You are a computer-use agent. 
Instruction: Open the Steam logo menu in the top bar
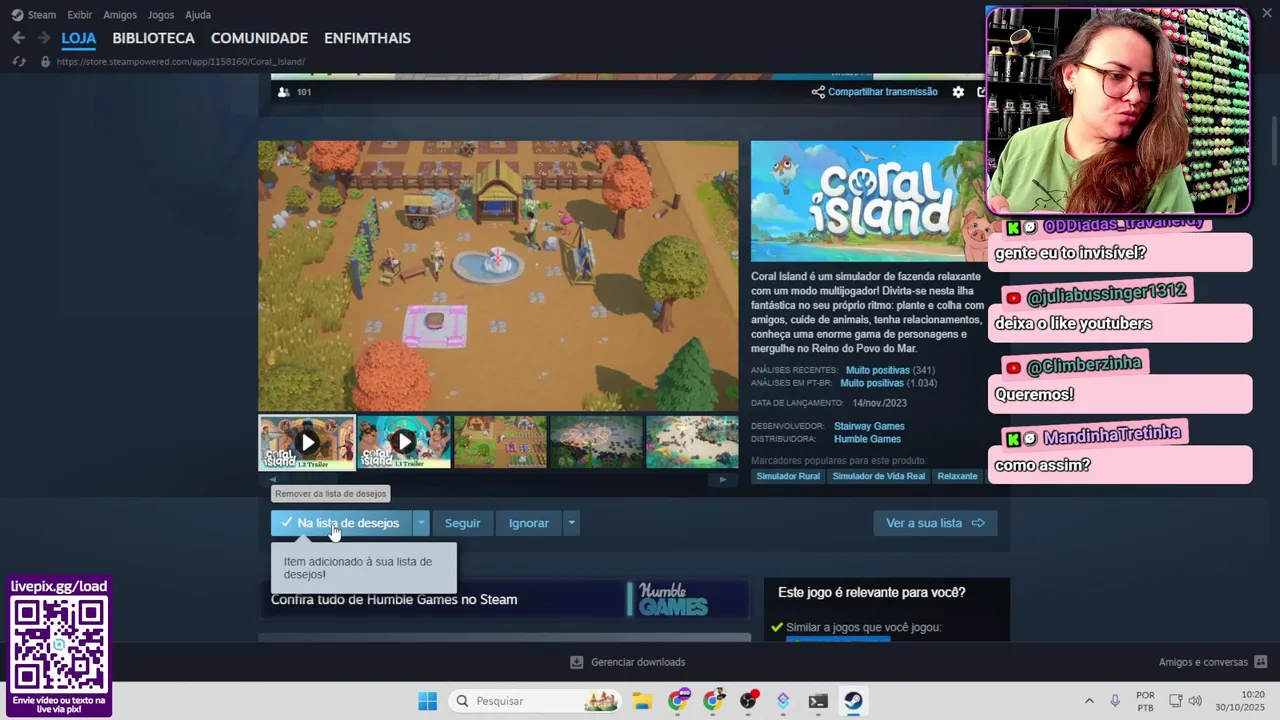[x=17, y=15]
